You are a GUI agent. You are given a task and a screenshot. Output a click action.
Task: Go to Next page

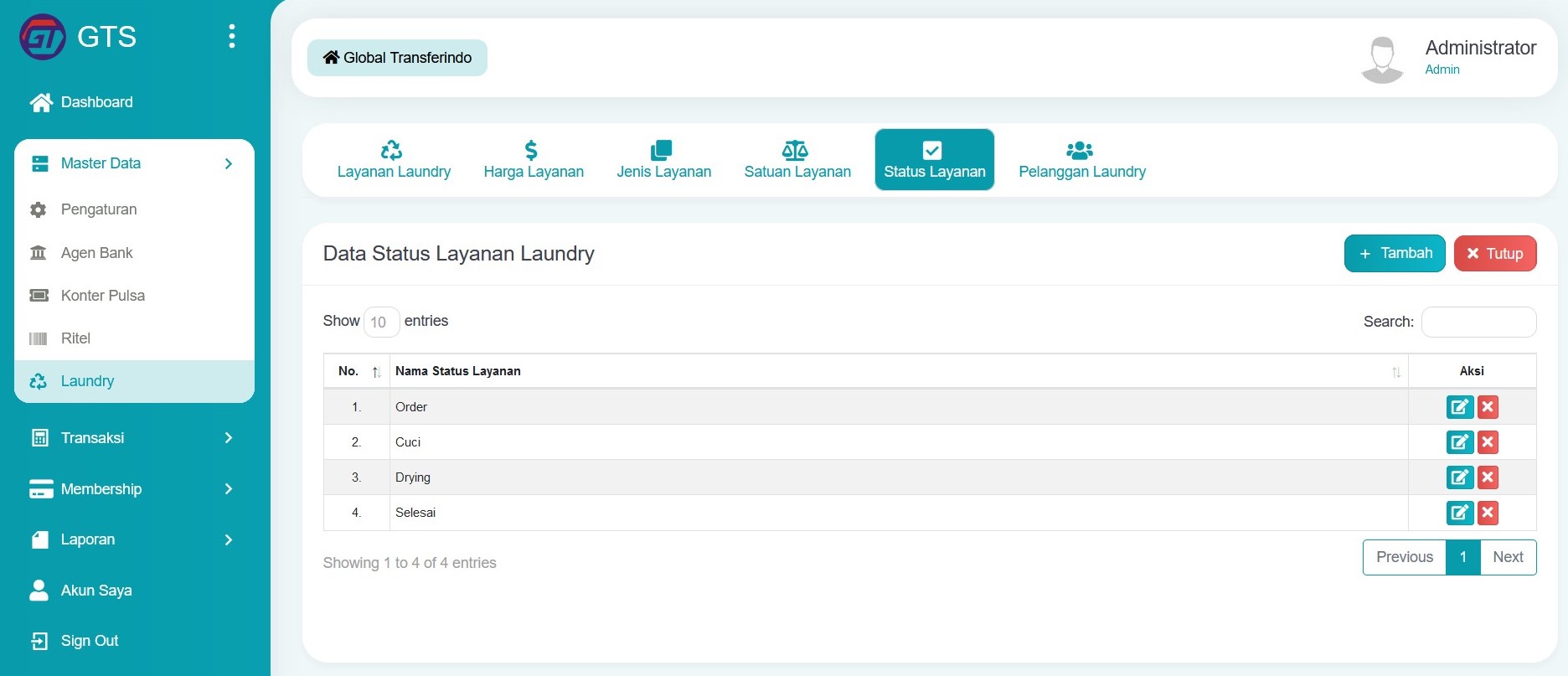click(1508, 557)
